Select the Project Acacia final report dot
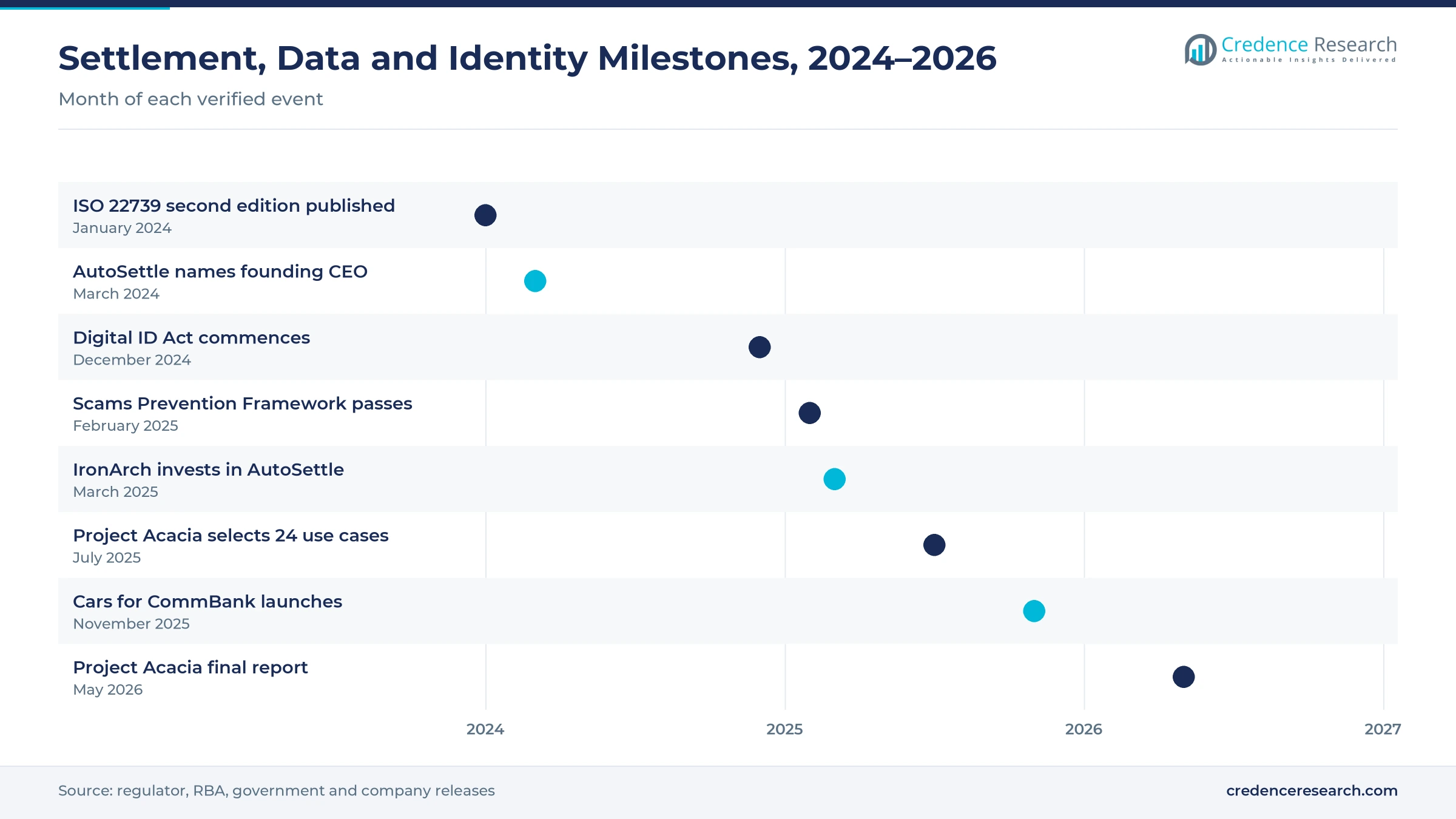This screenshot has height=819, width=1456. (1184, 677)
